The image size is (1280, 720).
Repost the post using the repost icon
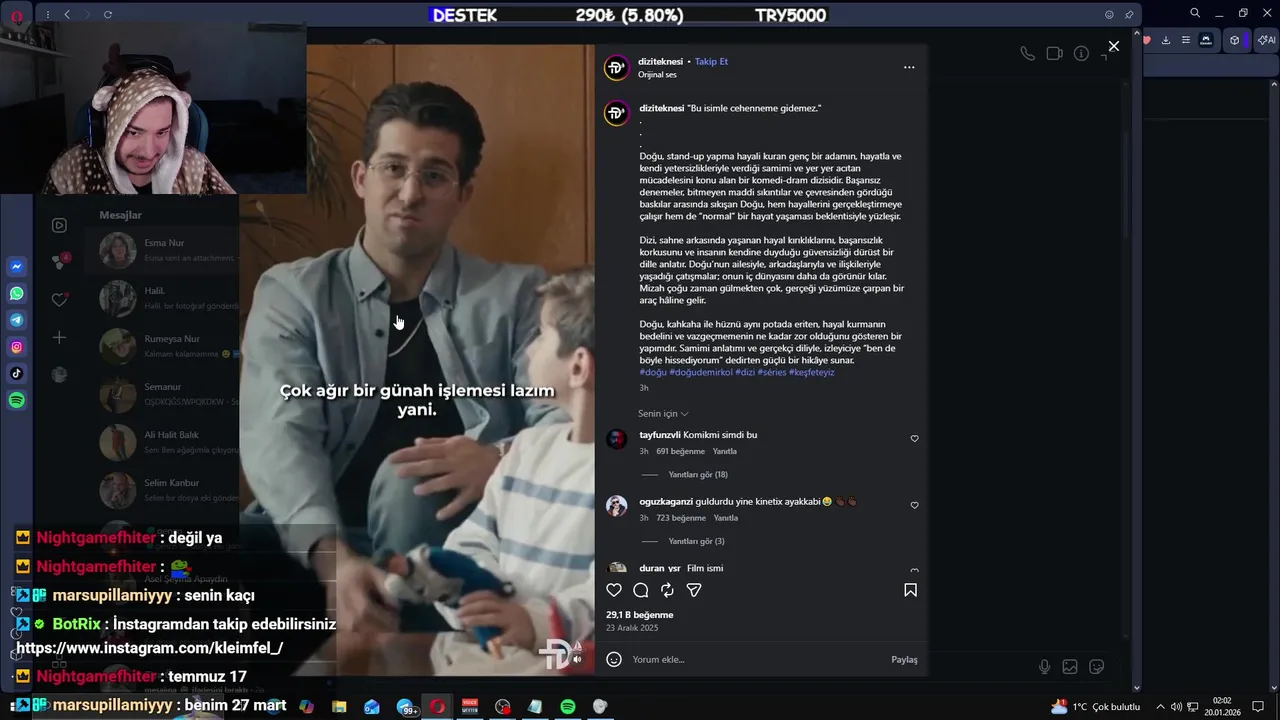click(x=667, y=590)
